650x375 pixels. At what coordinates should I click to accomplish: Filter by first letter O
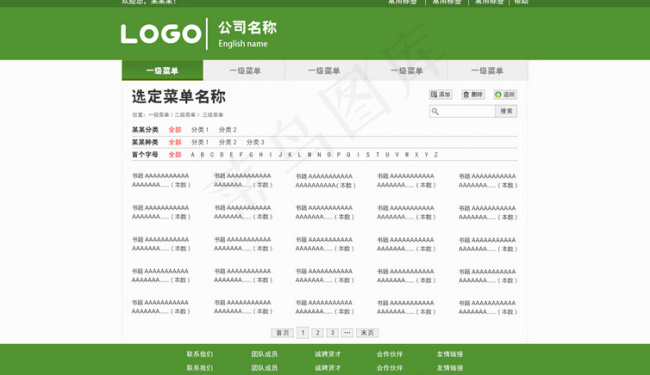[329, 155]
